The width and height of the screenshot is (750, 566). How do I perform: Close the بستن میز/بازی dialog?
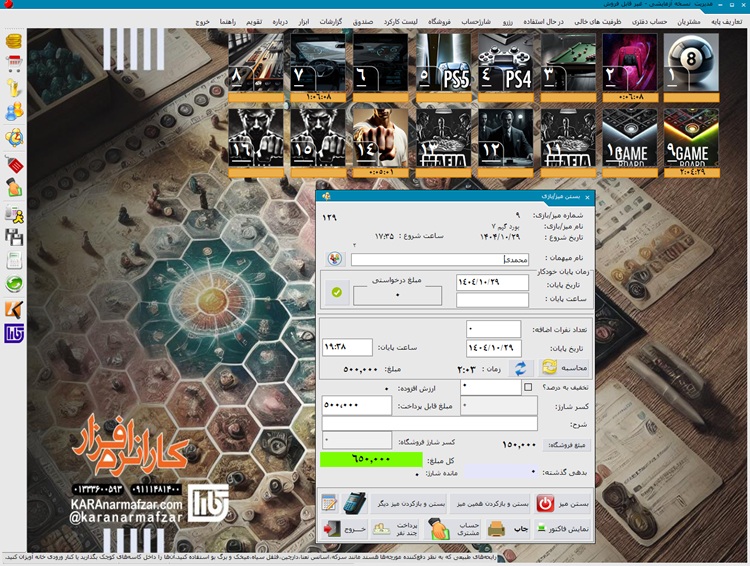click(587, 197)
